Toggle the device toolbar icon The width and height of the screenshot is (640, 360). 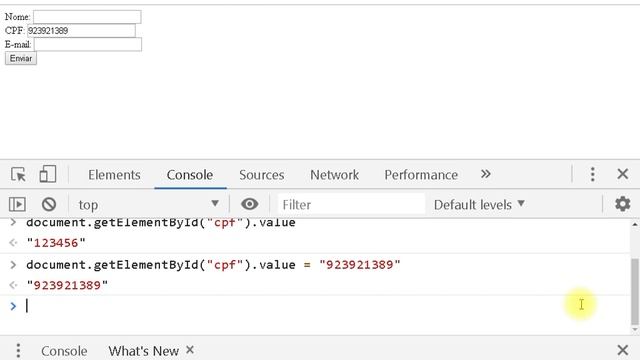pyautogui.click(x=48, y=174)
